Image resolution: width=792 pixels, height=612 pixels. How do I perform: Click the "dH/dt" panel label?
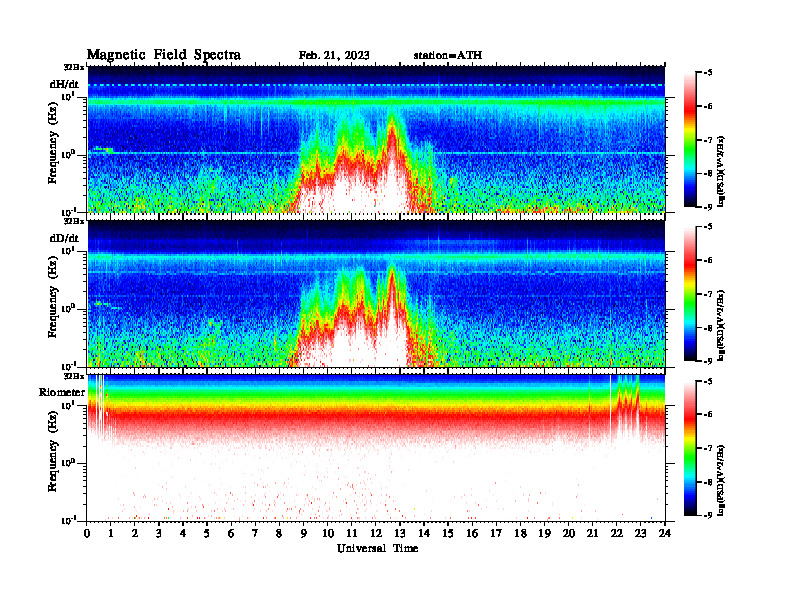(64, 84)
